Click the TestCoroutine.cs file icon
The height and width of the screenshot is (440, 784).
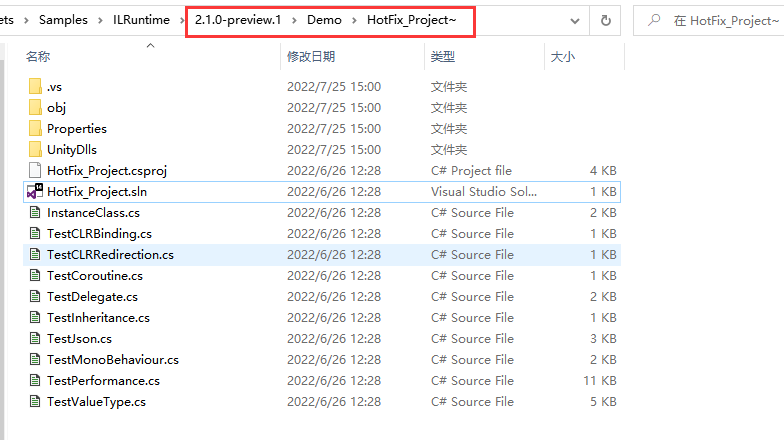[x=35, y=276]
